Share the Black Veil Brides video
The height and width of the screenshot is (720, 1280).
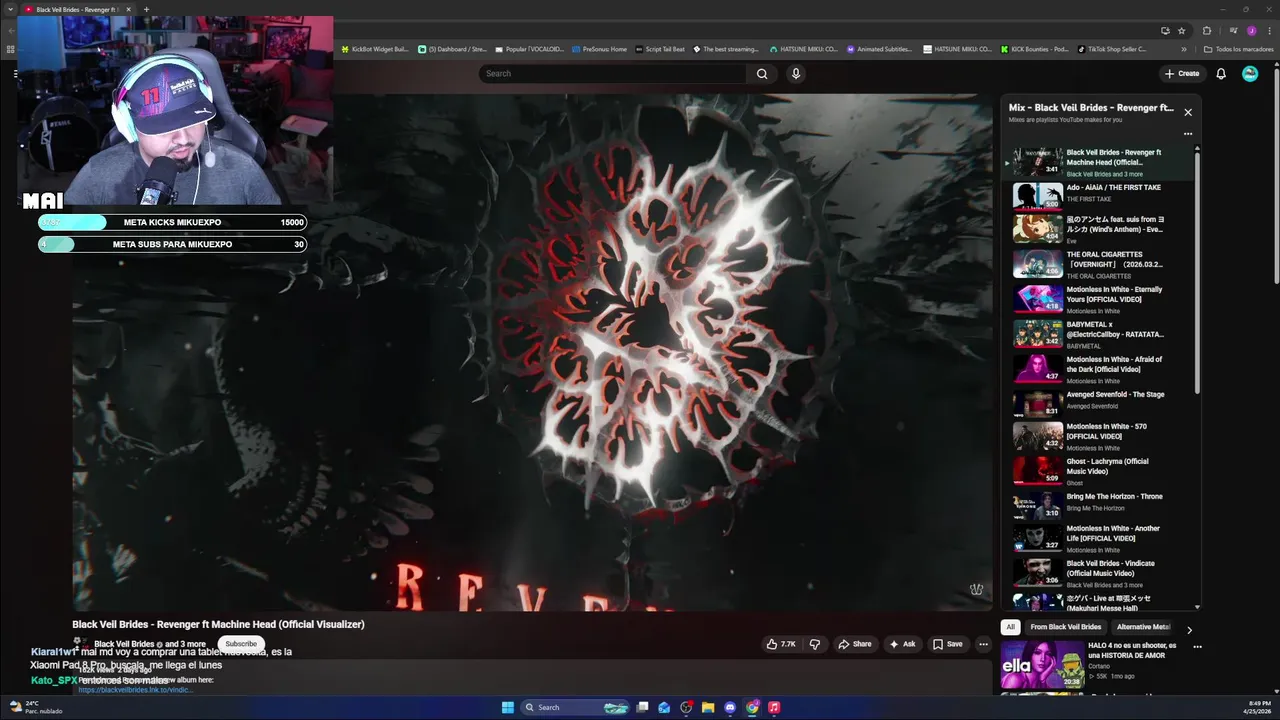coord(855,644)
